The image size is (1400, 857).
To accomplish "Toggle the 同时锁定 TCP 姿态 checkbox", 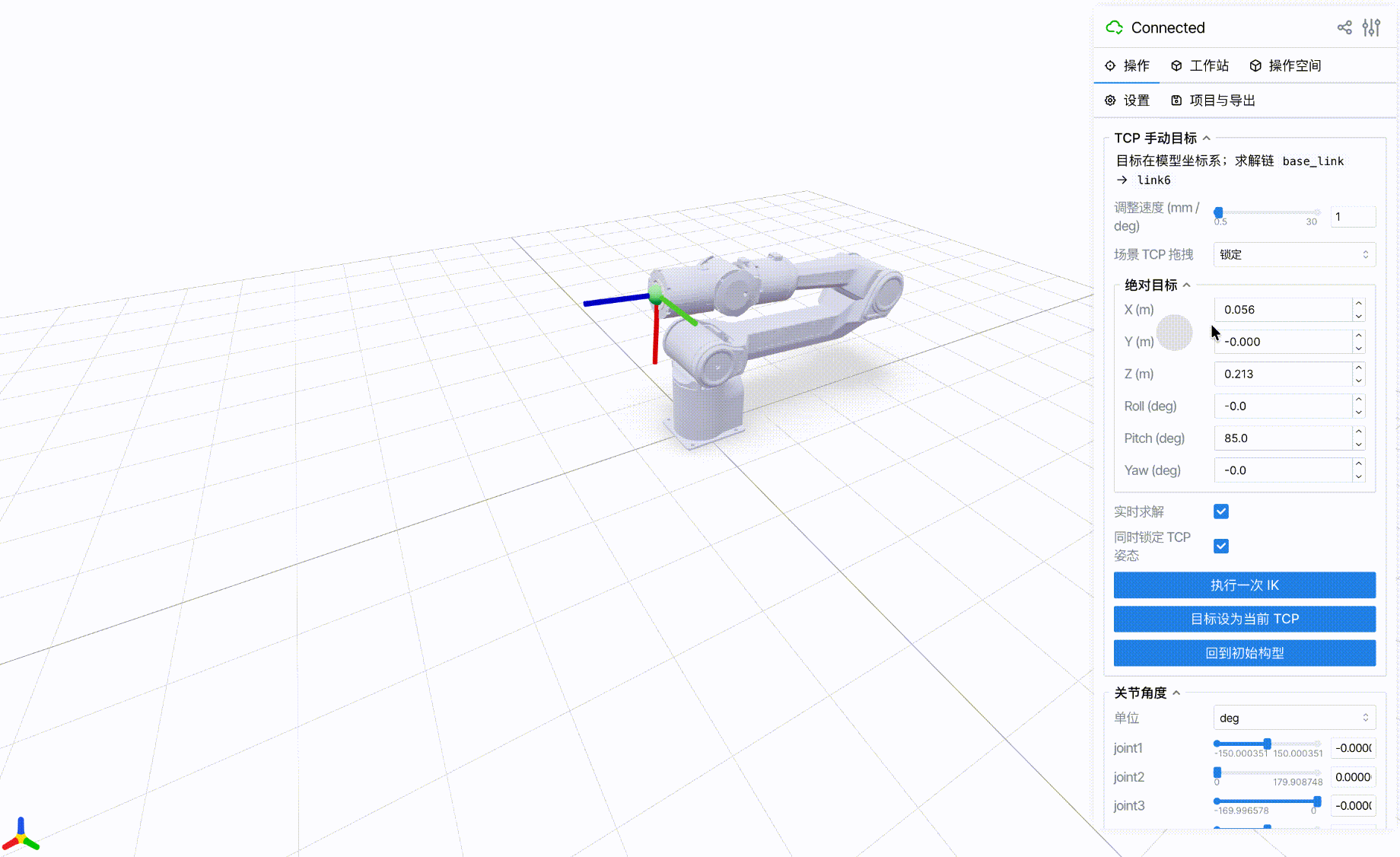I will [1221, 546].
